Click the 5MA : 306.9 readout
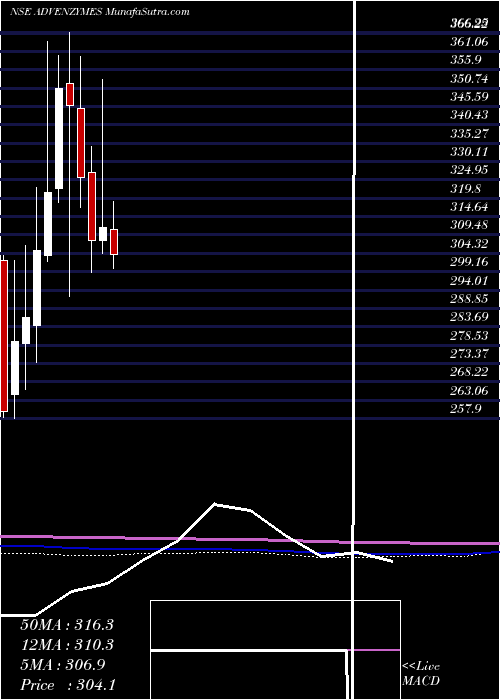The width and height of the screenshot is (500, 700). click(62, 665)
